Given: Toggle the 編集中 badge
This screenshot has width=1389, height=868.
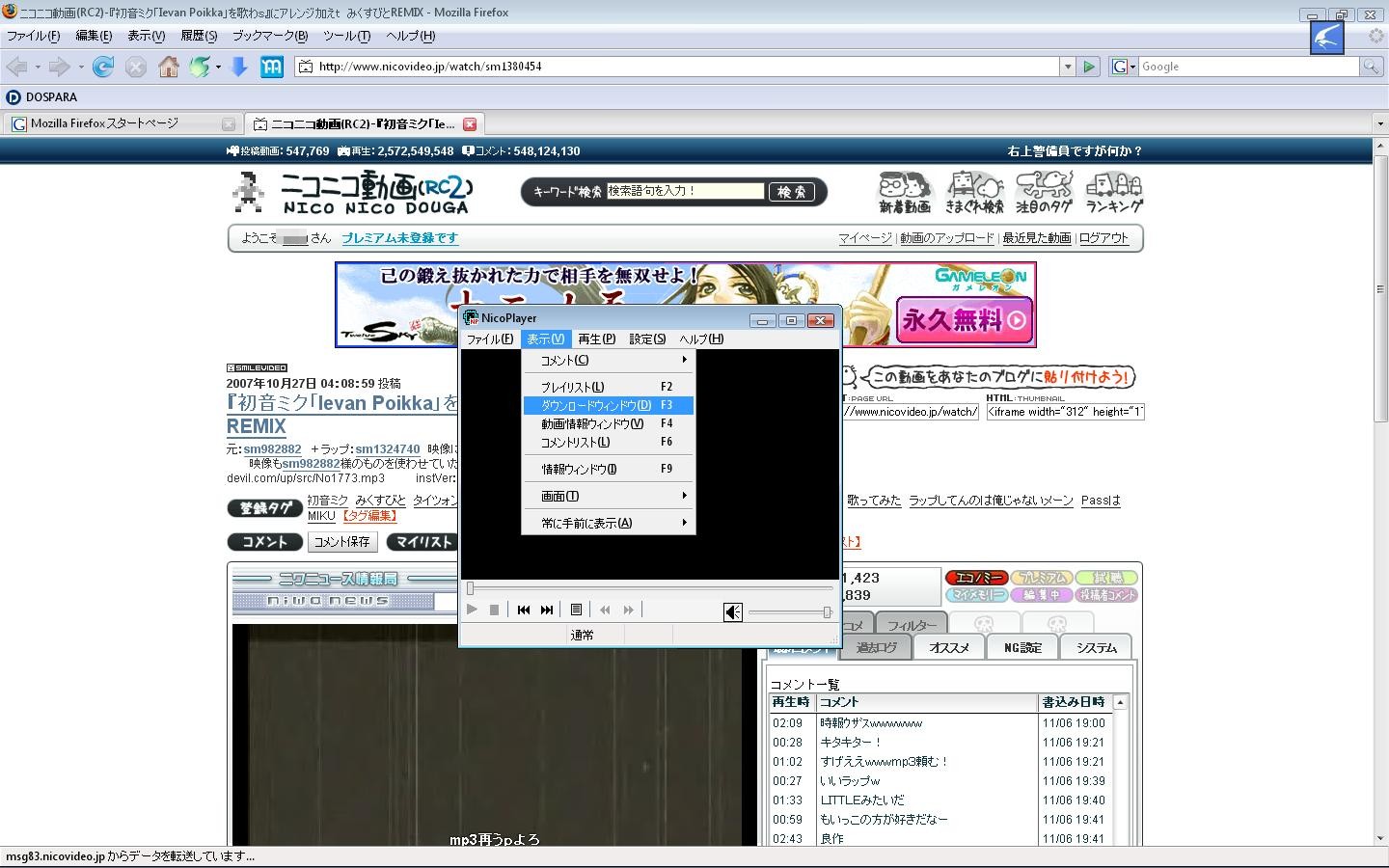Looking at the screenshot, I should coord(1042,595).
